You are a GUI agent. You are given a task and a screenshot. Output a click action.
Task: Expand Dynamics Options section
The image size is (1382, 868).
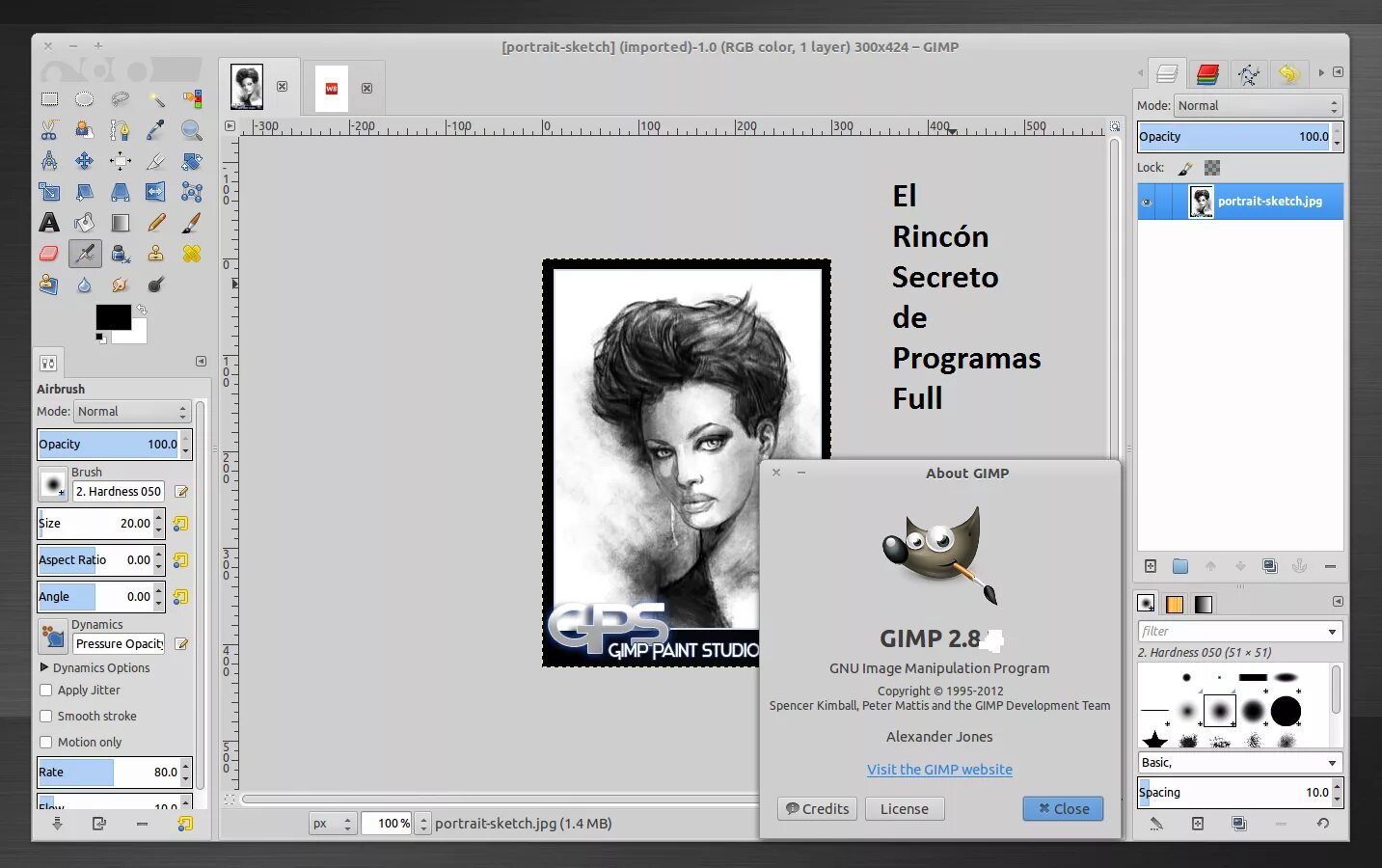pyautogui.click(x=44, y=667)
